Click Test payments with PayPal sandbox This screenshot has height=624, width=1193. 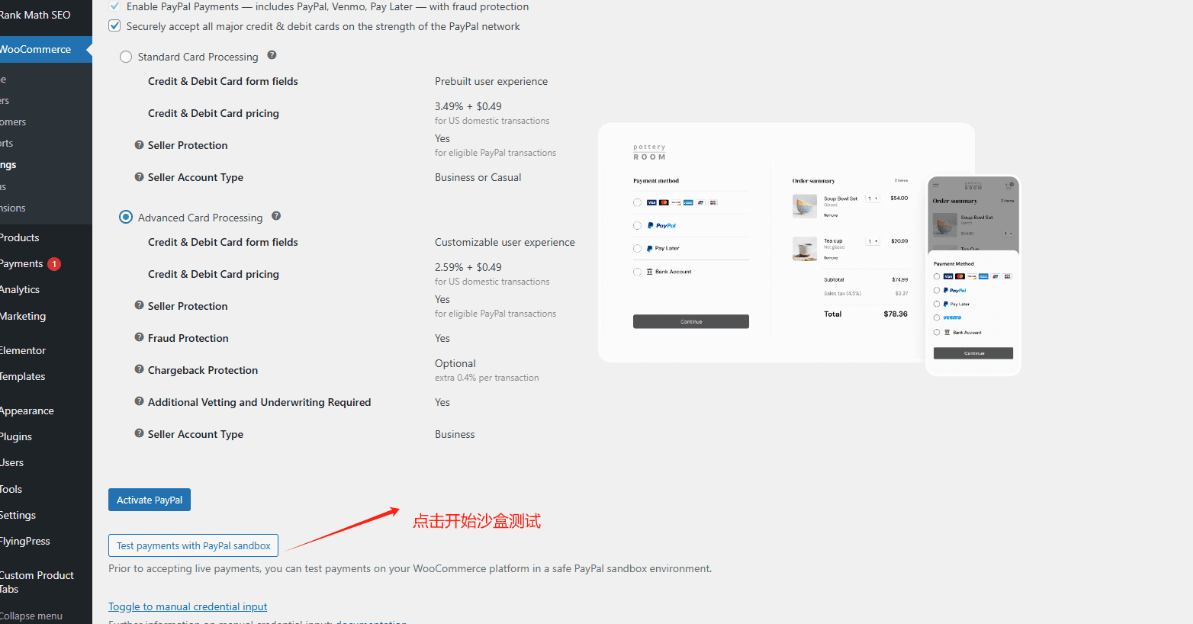click(193, 545)
